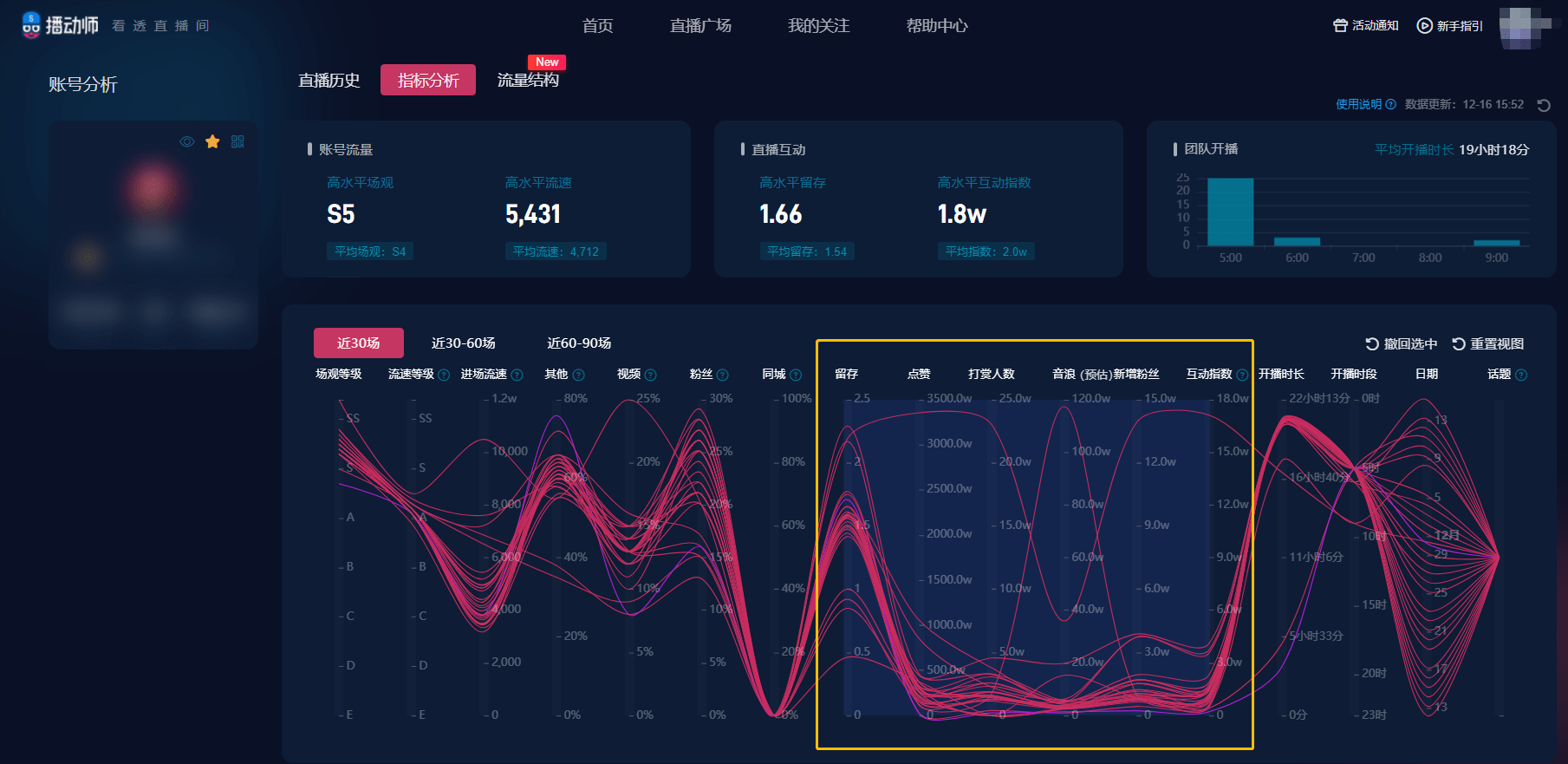Click the refresh data icon near update time
Image resolution: width=1568 pixels, height=764 pixels.
[x=1544, y=105]
